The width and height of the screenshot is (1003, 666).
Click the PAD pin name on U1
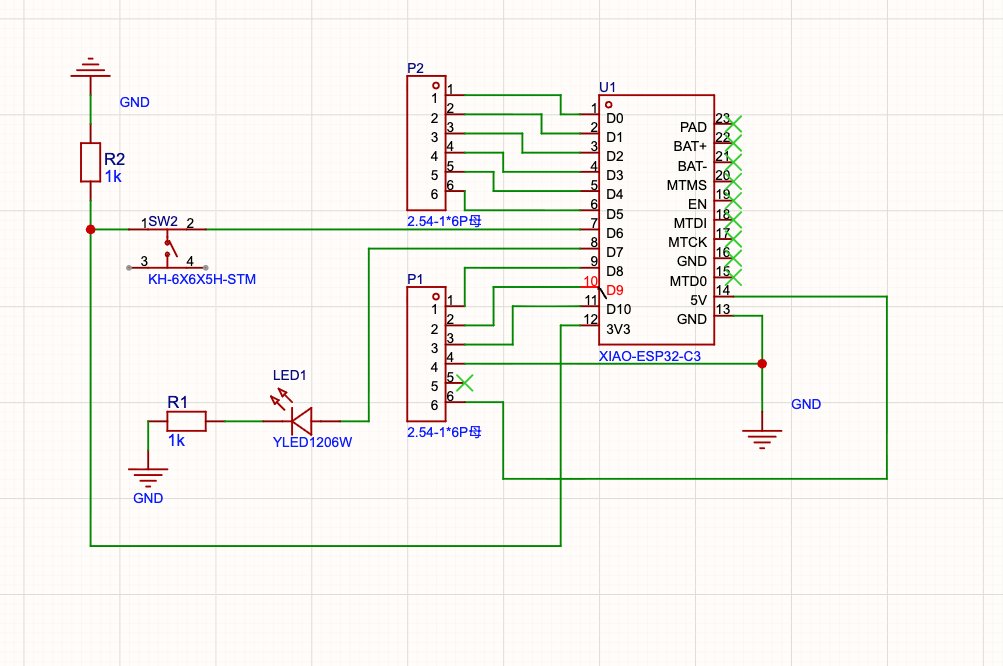693,127
